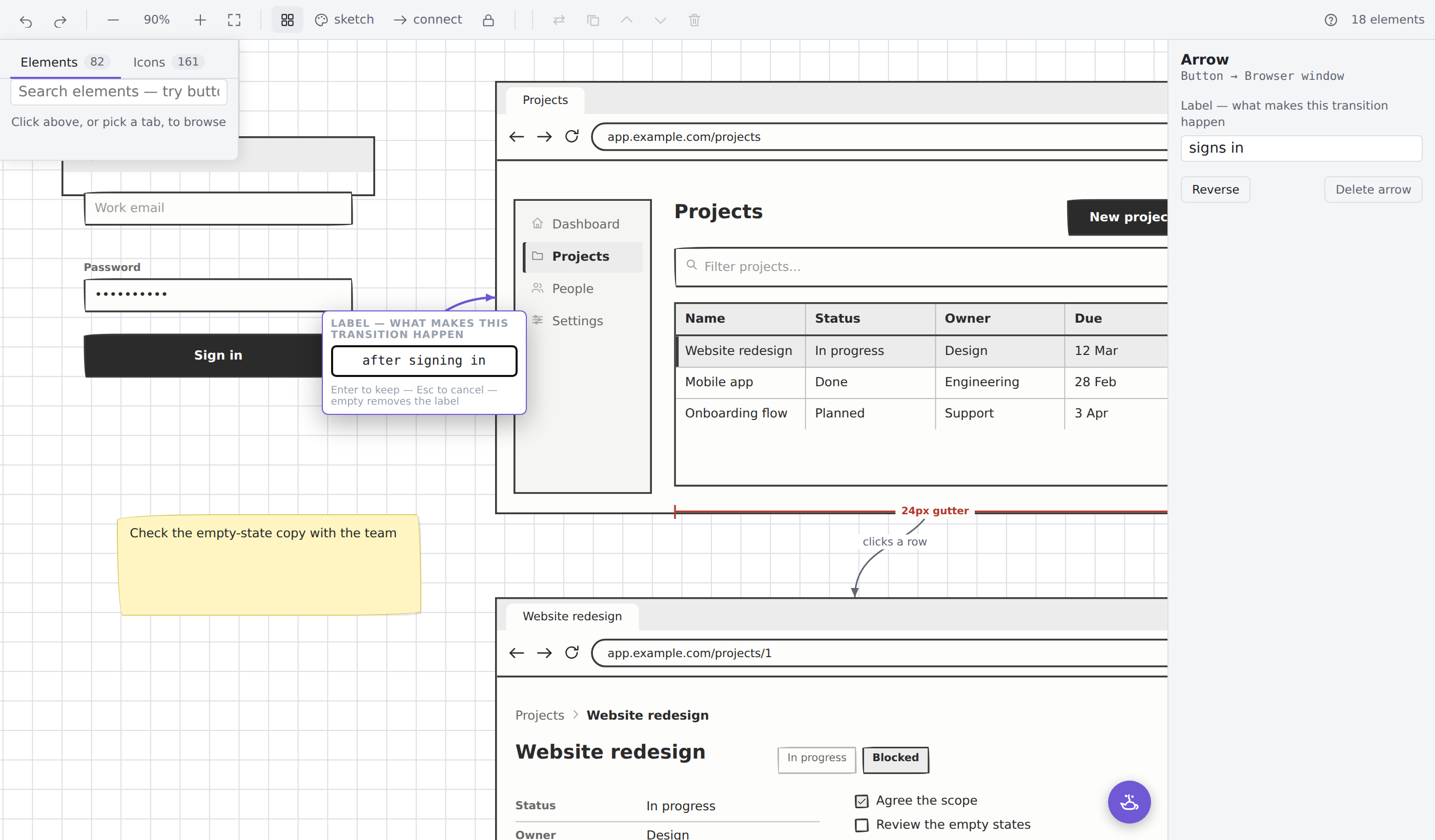Select the Website redesign browser tab
1435x840 pixels.
[572, 616]
